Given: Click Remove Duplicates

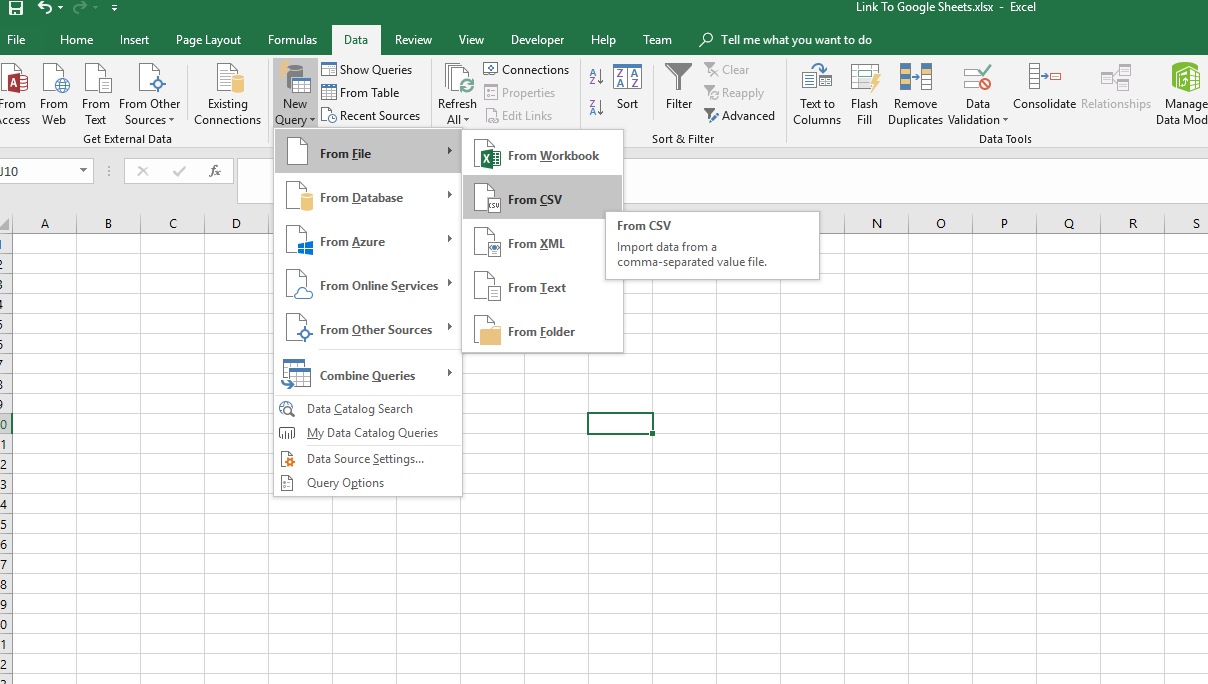Looking at the screenshot, I should (x=915, y=93).
